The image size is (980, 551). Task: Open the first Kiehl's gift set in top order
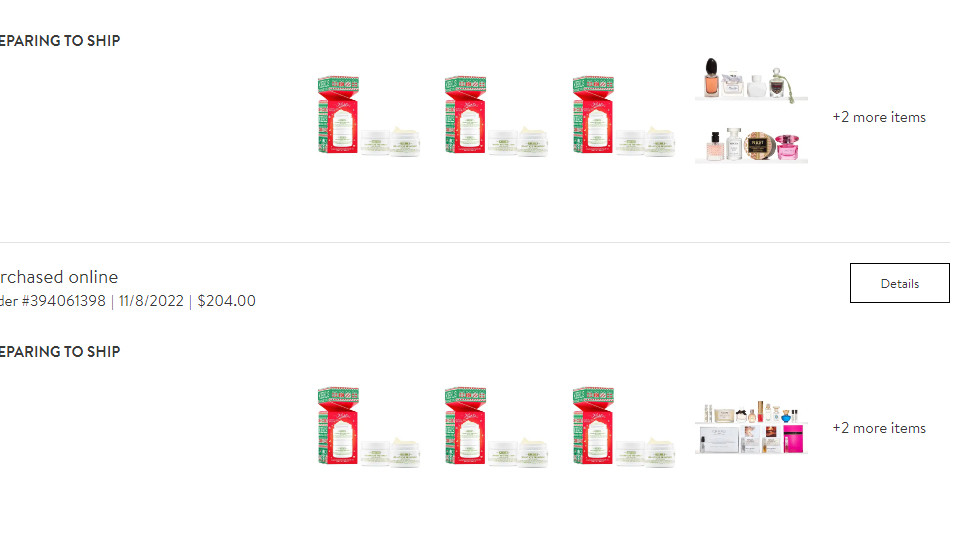[x=369, y=116]
